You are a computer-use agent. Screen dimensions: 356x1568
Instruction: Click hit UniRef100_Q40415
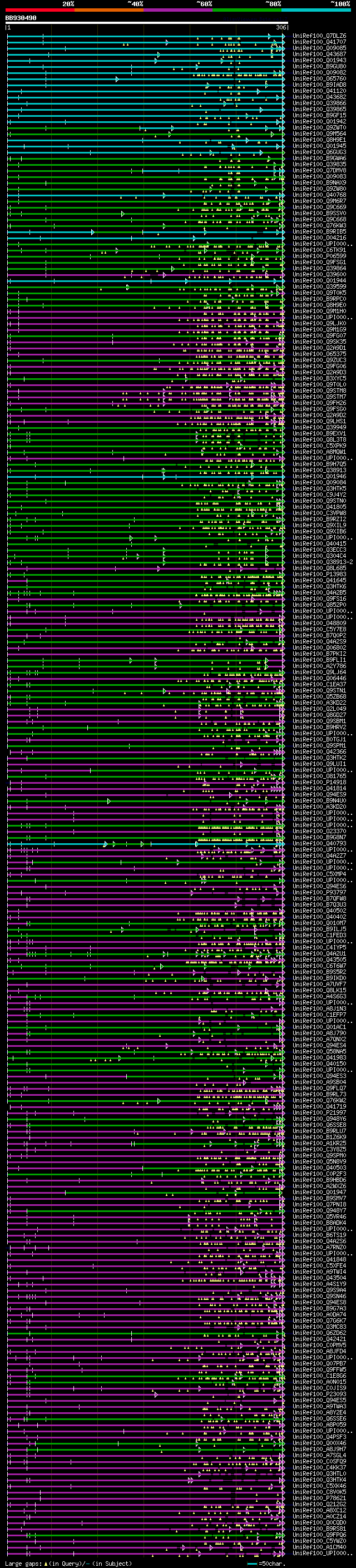click(x=319, y=543)
